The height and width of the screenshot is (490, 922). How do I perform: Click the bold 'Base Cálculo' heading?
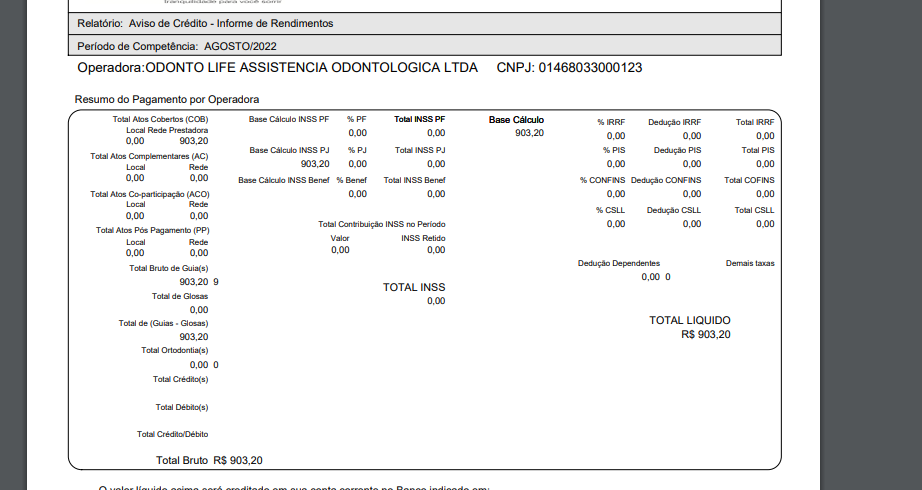(x=516, y=120)
